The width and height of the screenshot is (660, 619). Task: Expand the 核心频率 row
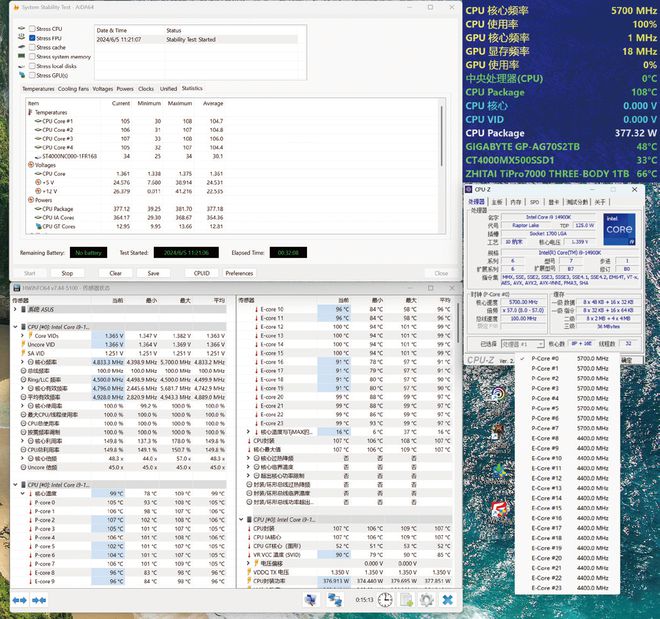tap(23, 362)
